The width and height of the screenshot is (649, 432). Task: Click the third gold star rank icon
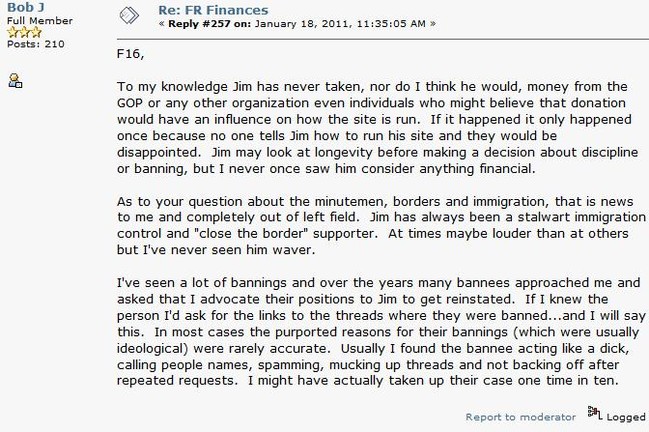36,32
